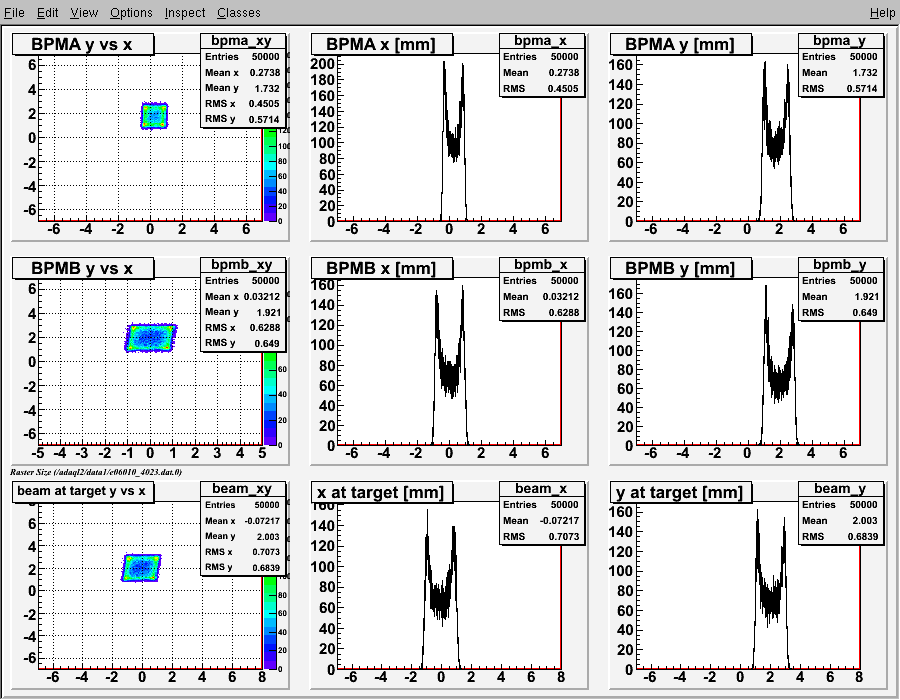Click the BPMB y histogram peak curve
900x700 pixels.
click(x=779, y=367)
